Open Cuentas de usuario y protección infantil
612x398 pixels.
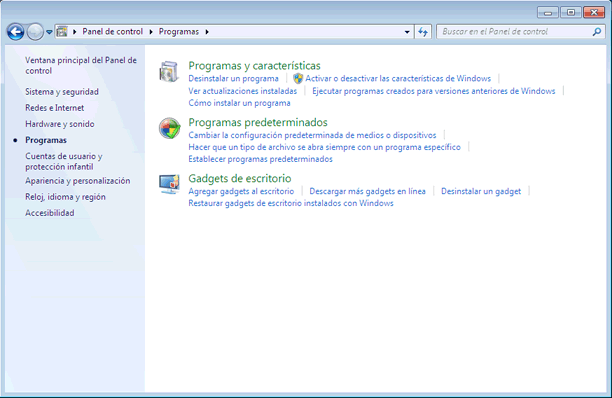click(64, 161)
